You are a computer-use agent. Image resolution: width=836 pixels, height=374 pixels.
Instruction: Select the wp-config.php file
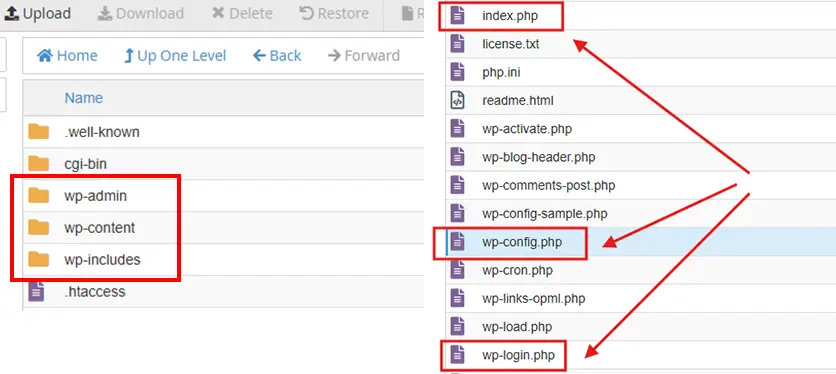(x=522, y=243)
